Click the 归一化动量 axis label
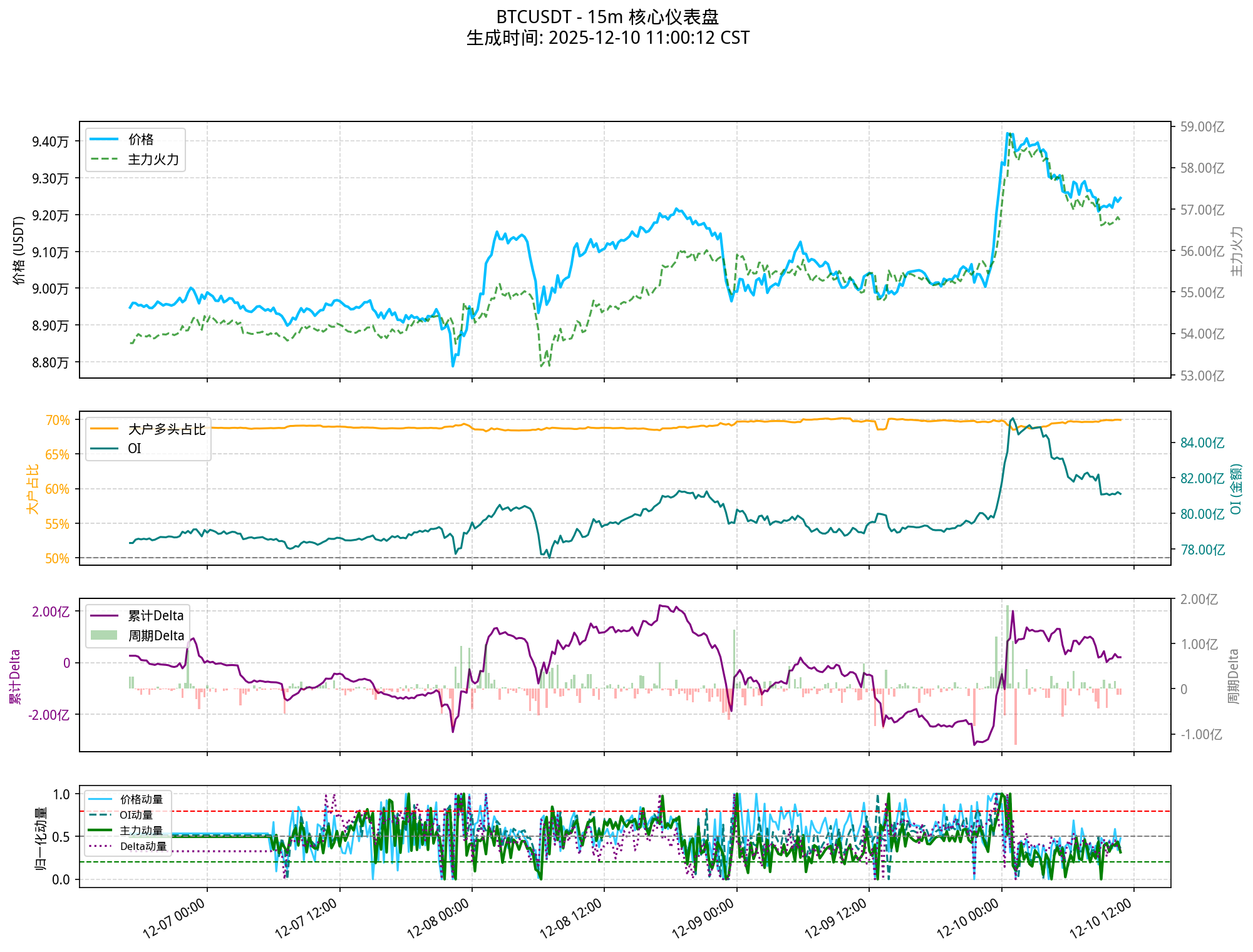This screenshot has width=1253, height=952. (40, 837)
